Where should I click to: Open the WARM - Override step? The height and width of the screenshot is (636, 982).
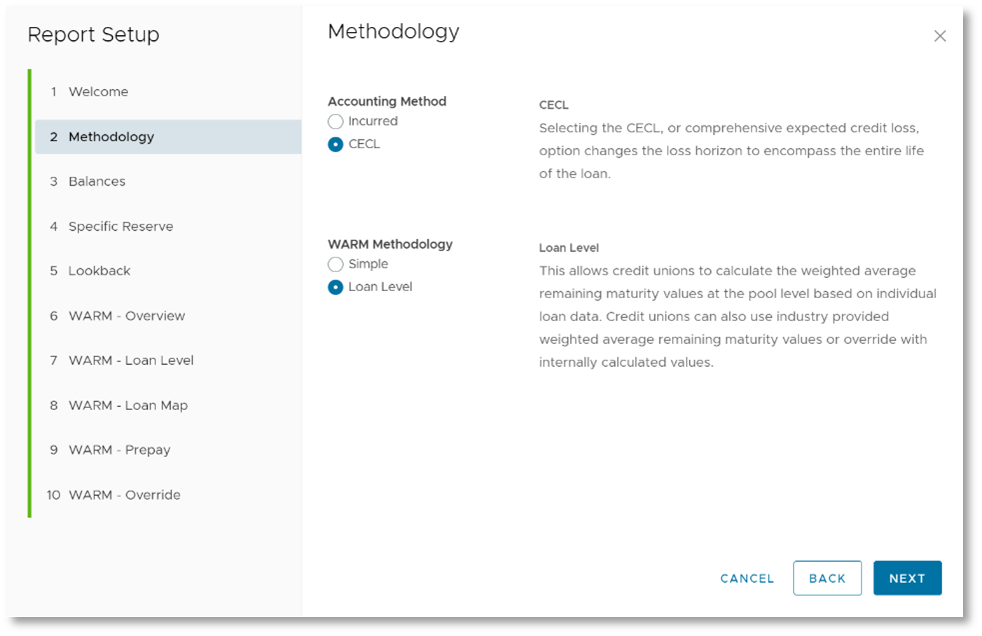(x=168, y=495)
